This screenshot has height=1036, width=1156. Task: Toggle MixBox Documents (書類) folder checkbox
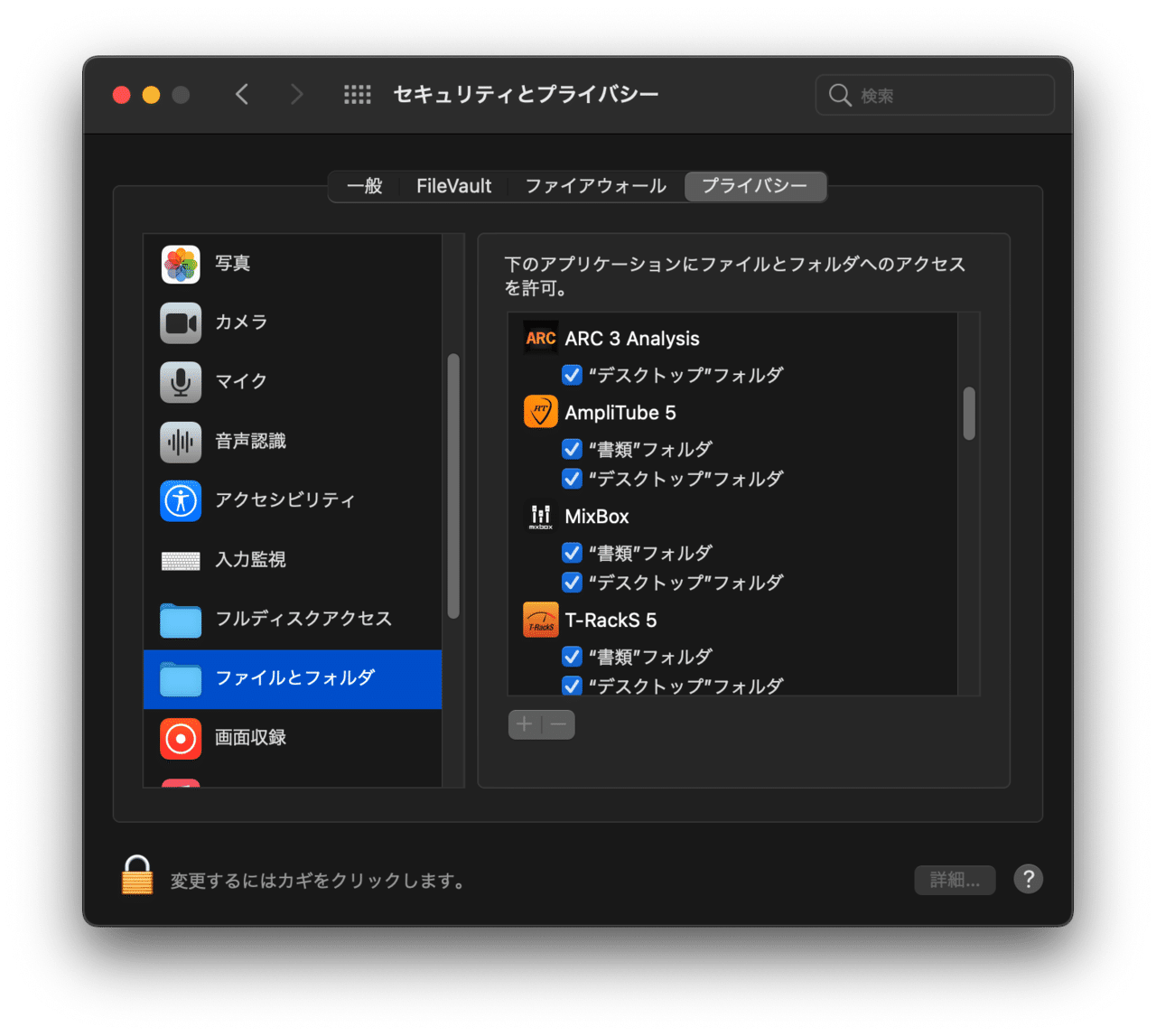(x=572, y=553)
